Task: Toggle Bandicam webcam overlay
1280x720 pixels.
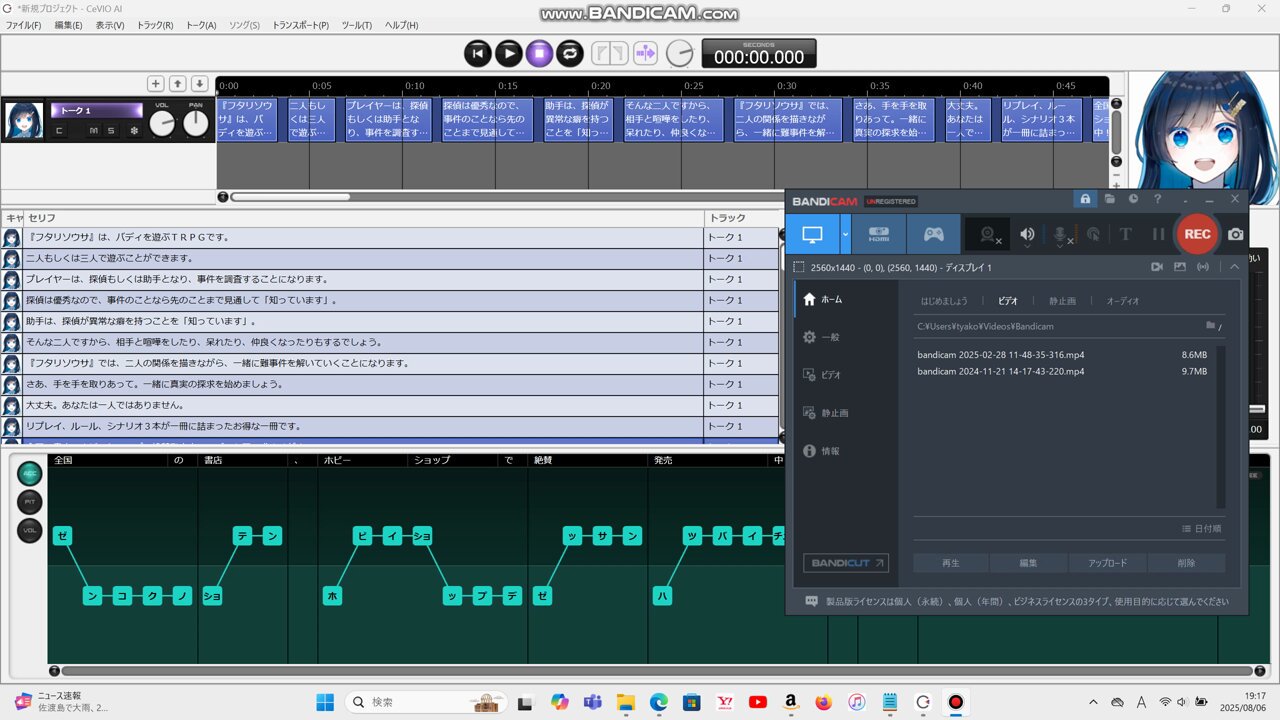Action: [988, 234]
